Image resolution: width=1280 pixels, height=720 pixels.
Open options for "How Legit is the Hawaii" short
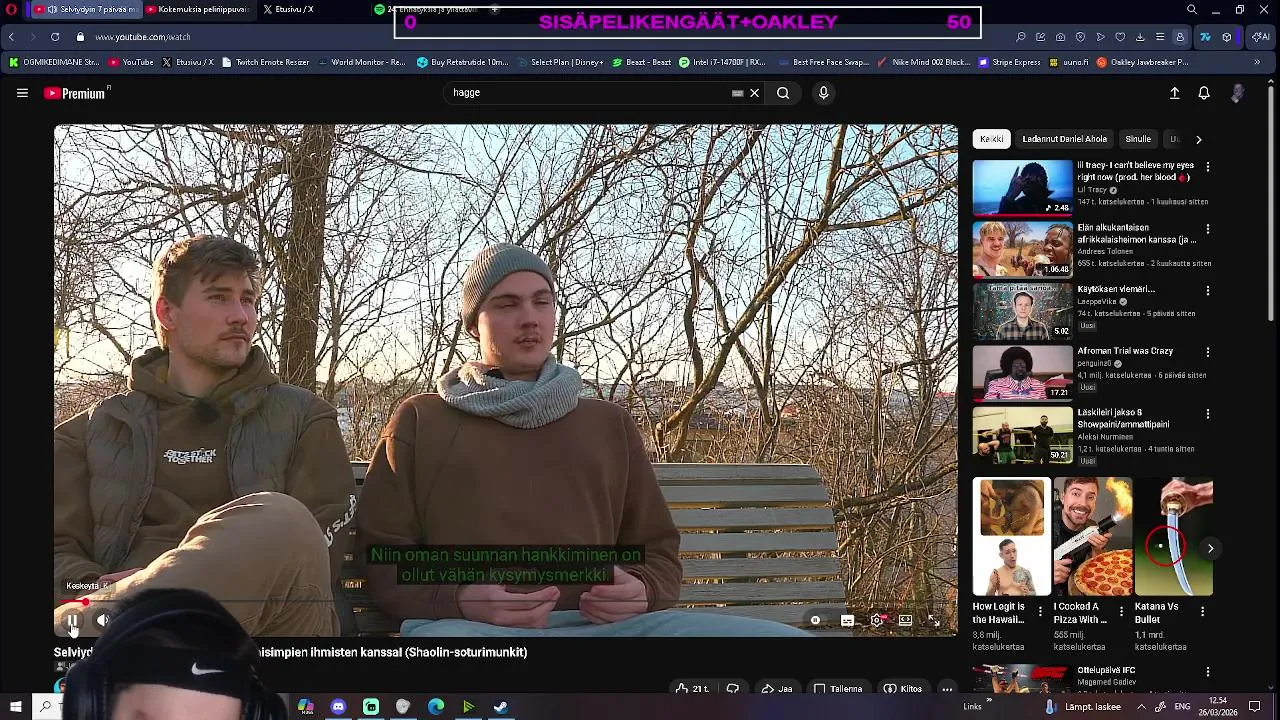coord(1039,611)
